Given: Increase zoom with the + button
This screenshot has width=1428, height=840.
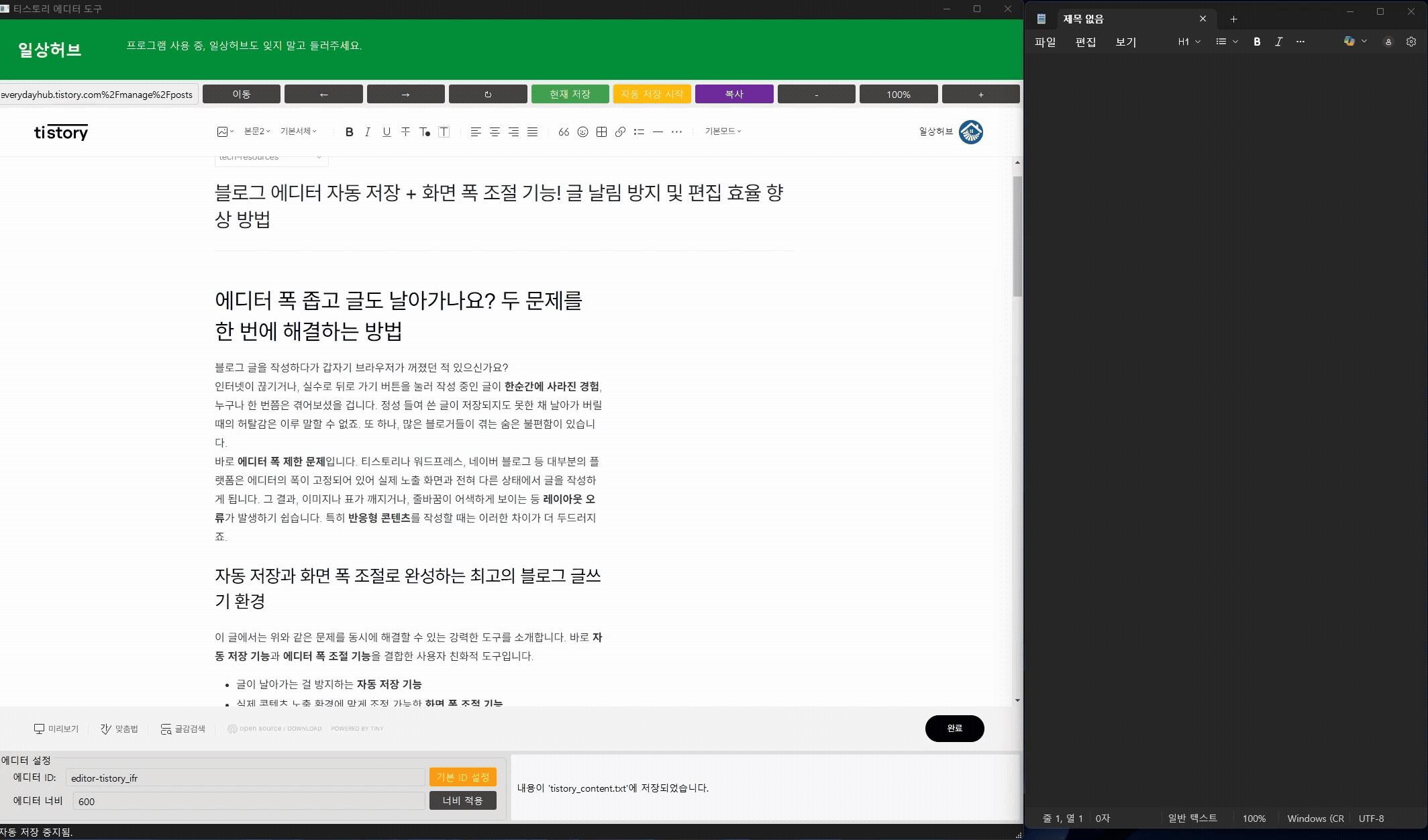Looking at the screenshot, I should (980, 94).
